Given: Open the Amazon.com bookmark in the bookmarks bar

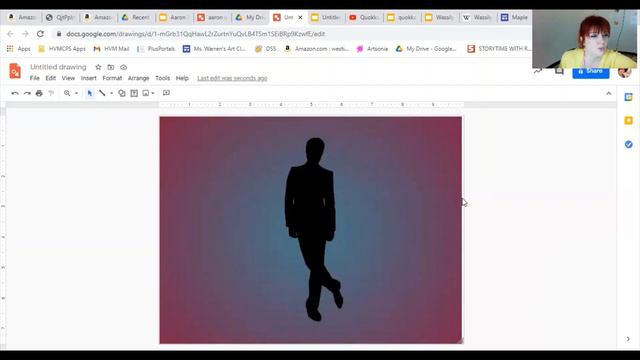Looking at the screenshot, I should [x=317, y=49].
